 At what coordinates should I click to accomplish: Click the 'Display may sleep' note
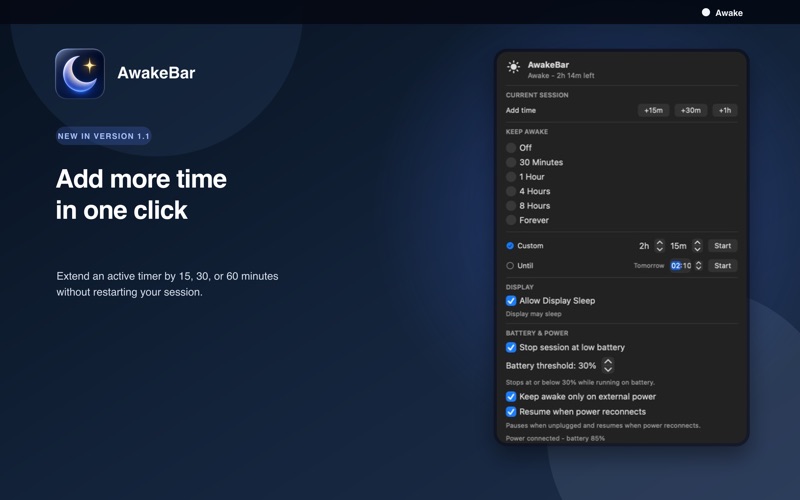[533, 314]
